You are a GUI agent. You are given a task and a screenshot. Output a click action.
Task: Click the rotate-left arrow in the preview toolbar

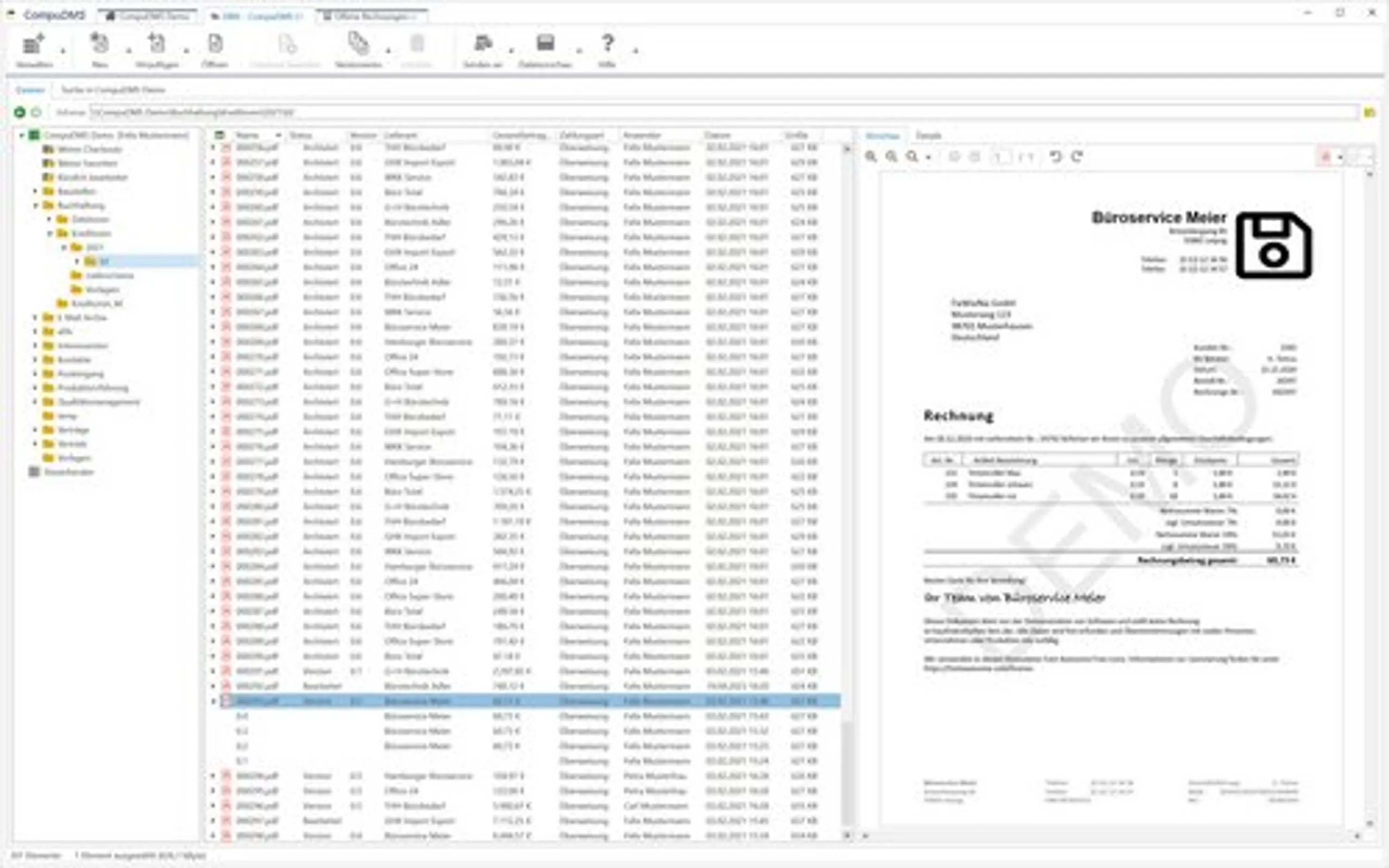(x=1056, y=157)
